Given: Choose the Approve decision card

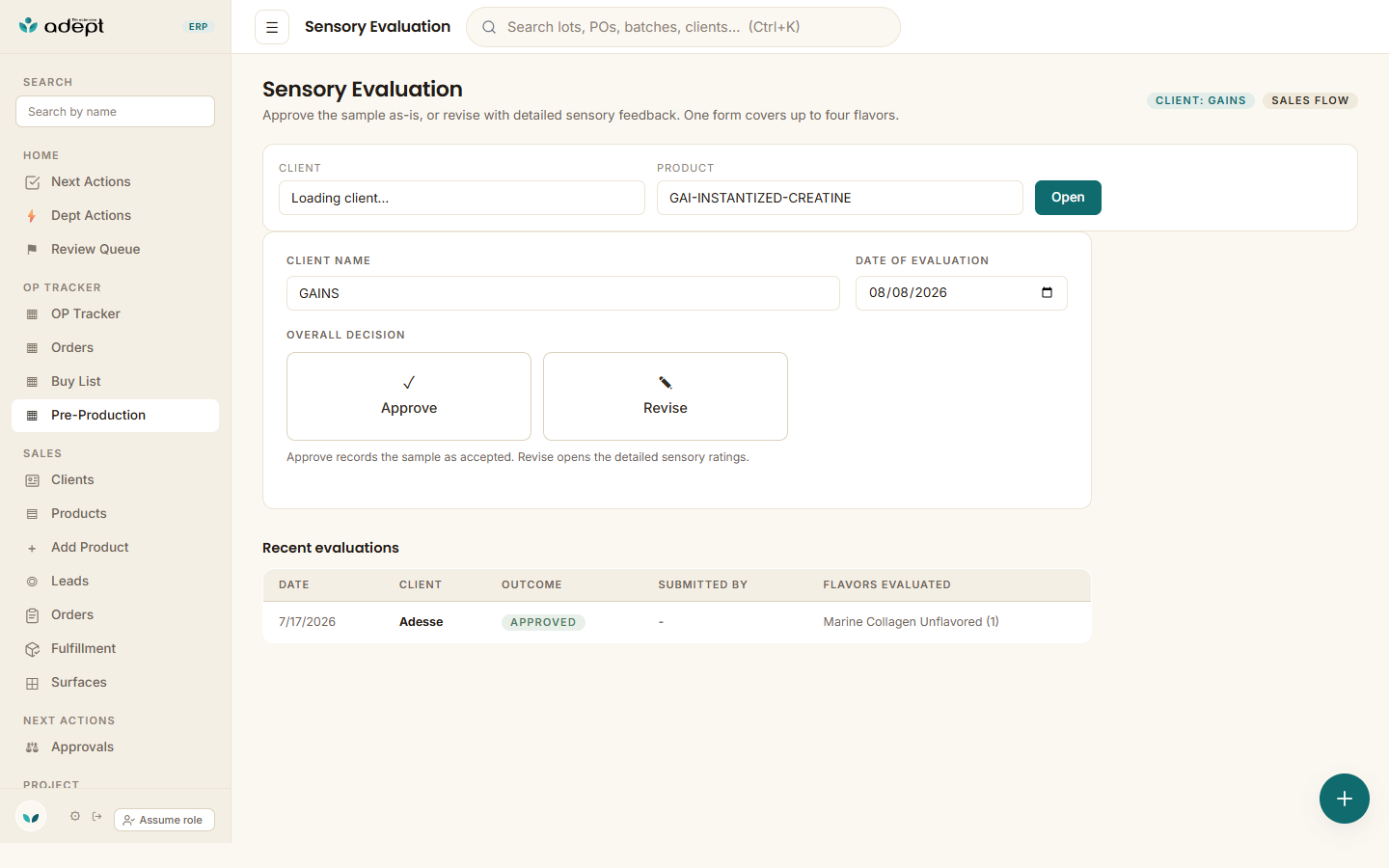Looking at the screenshot, I should tap(409, 396).
